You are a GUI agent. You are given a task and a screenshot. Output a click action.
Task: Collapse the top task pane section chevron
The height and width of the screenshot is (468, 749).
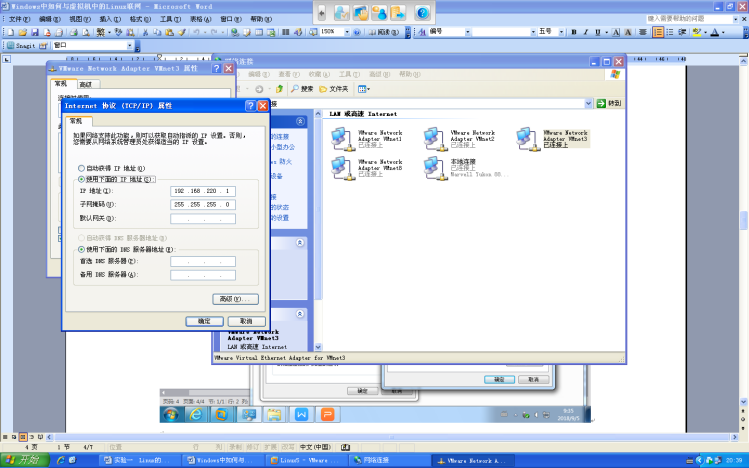[x=300, y=121]
